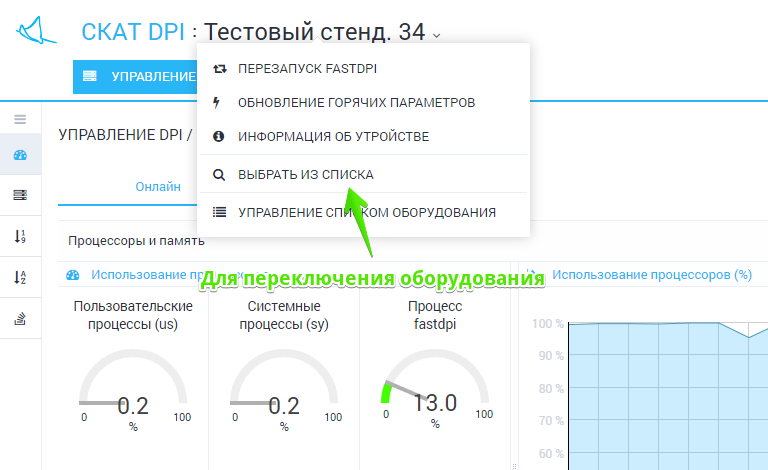The image size is (768, 470).
Task: Open the server rack sidebar icon
Action: [x=20, y=195]
